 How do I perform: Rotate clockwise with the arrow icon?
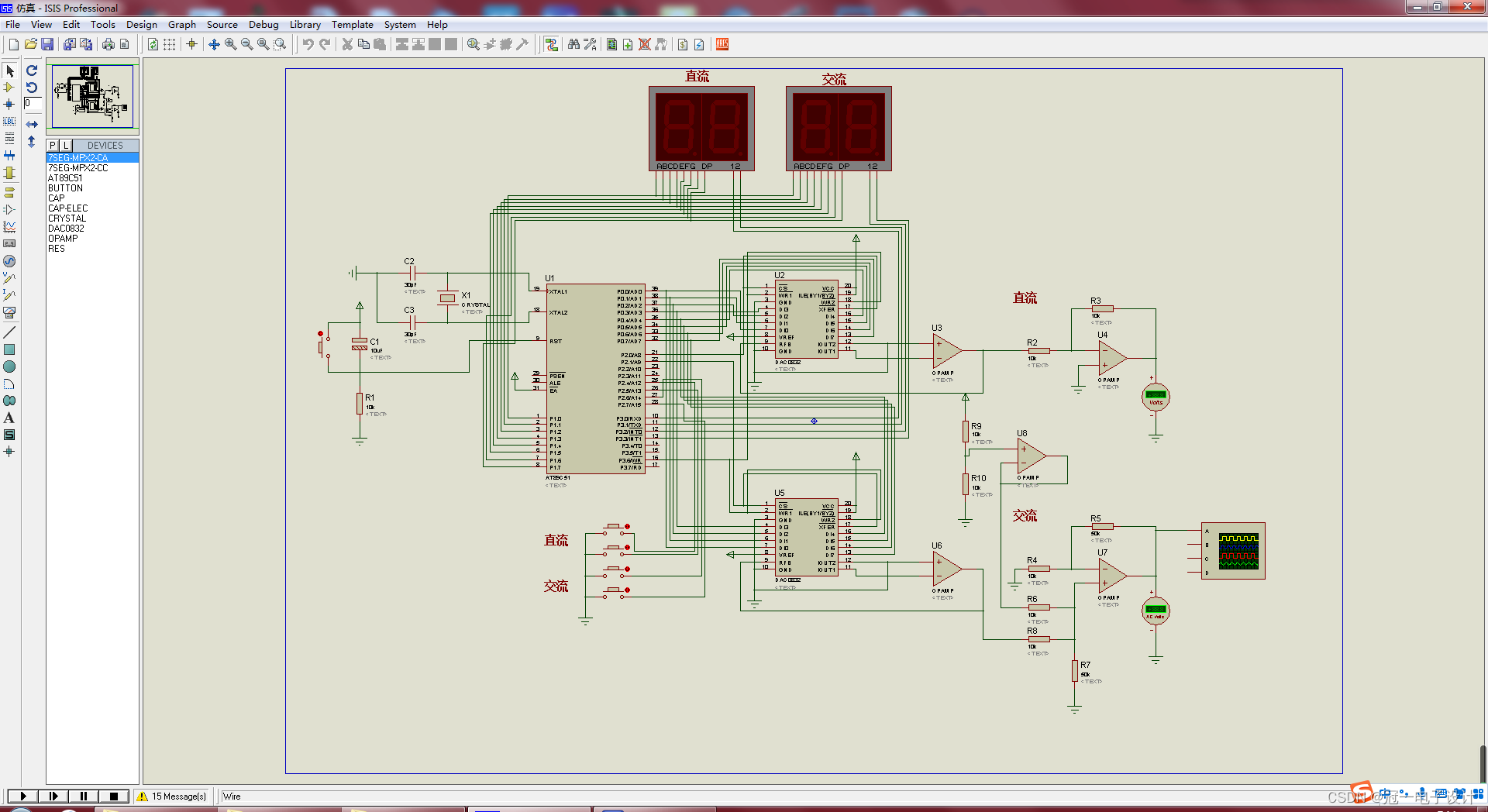click(x=32, y=71)
